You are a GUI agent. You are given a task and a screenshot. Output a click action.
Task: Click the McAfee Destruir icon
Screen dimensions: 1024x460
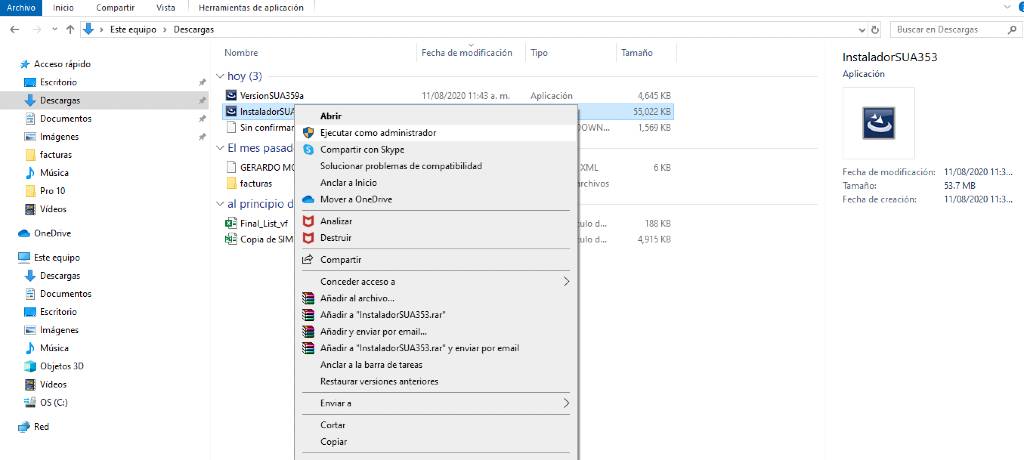pos(309,238)
